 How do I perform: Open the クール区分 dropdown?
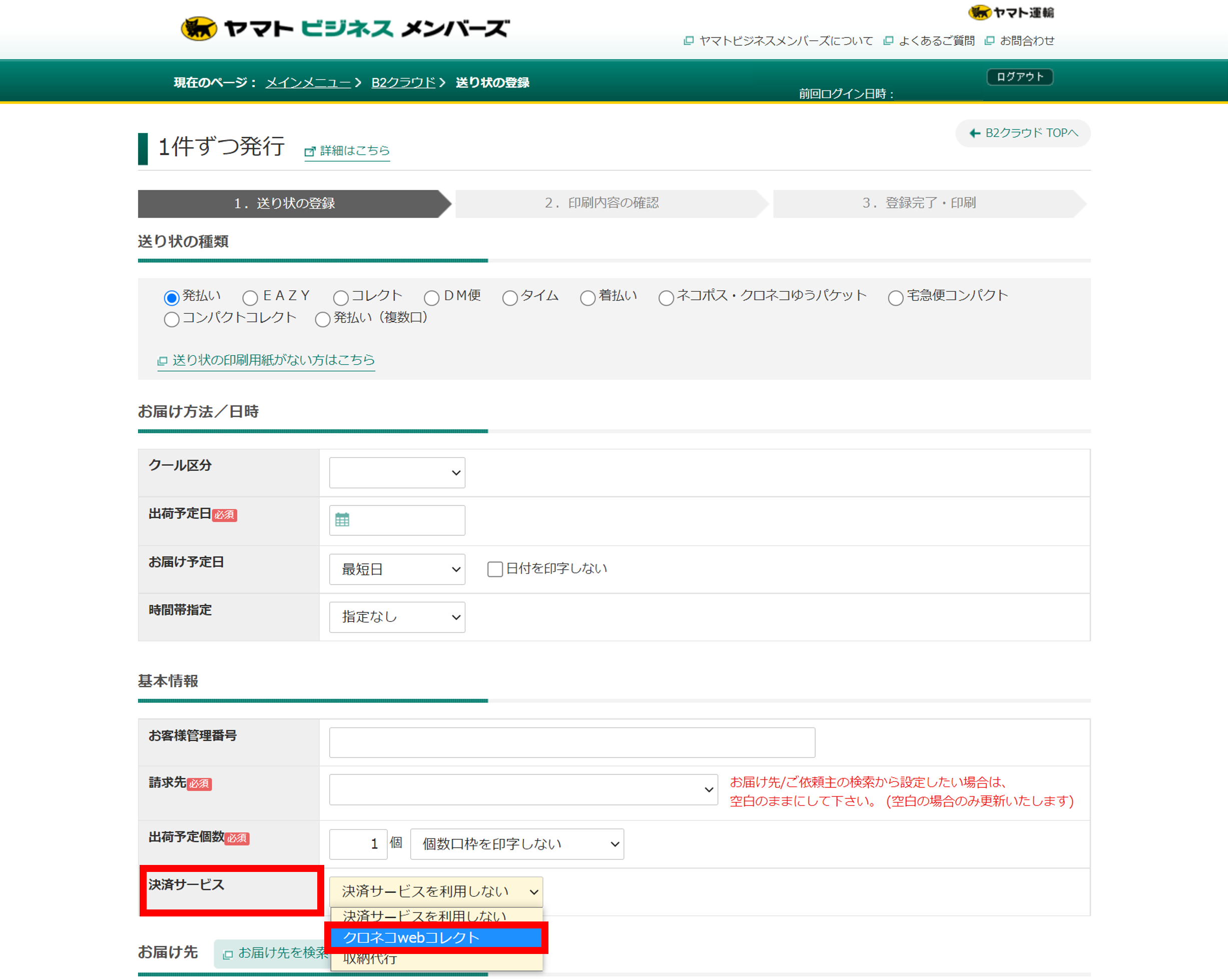396,472
